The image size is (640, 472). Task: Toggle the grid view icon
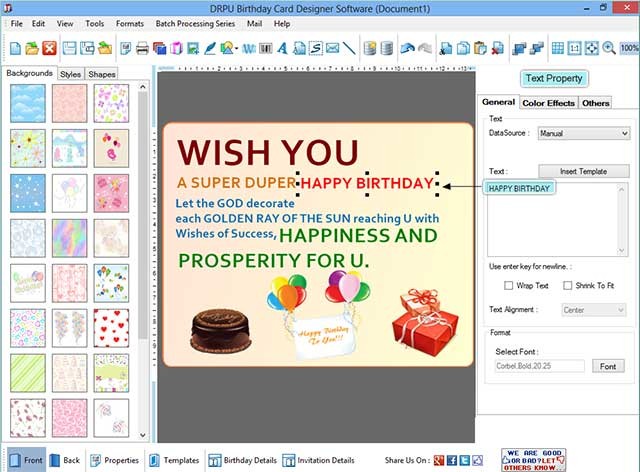pos(558,48)
